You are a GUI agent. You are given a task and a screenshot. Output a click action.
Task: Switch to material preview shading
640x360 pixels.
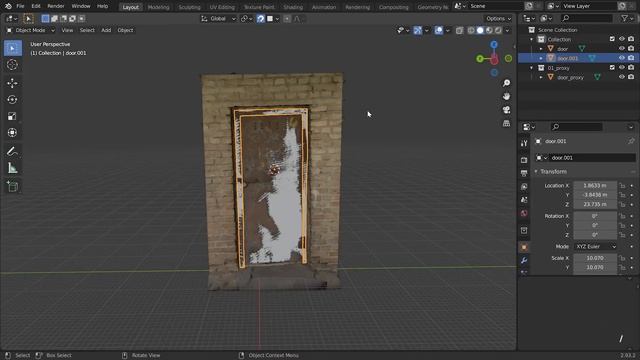pos(489,30)
